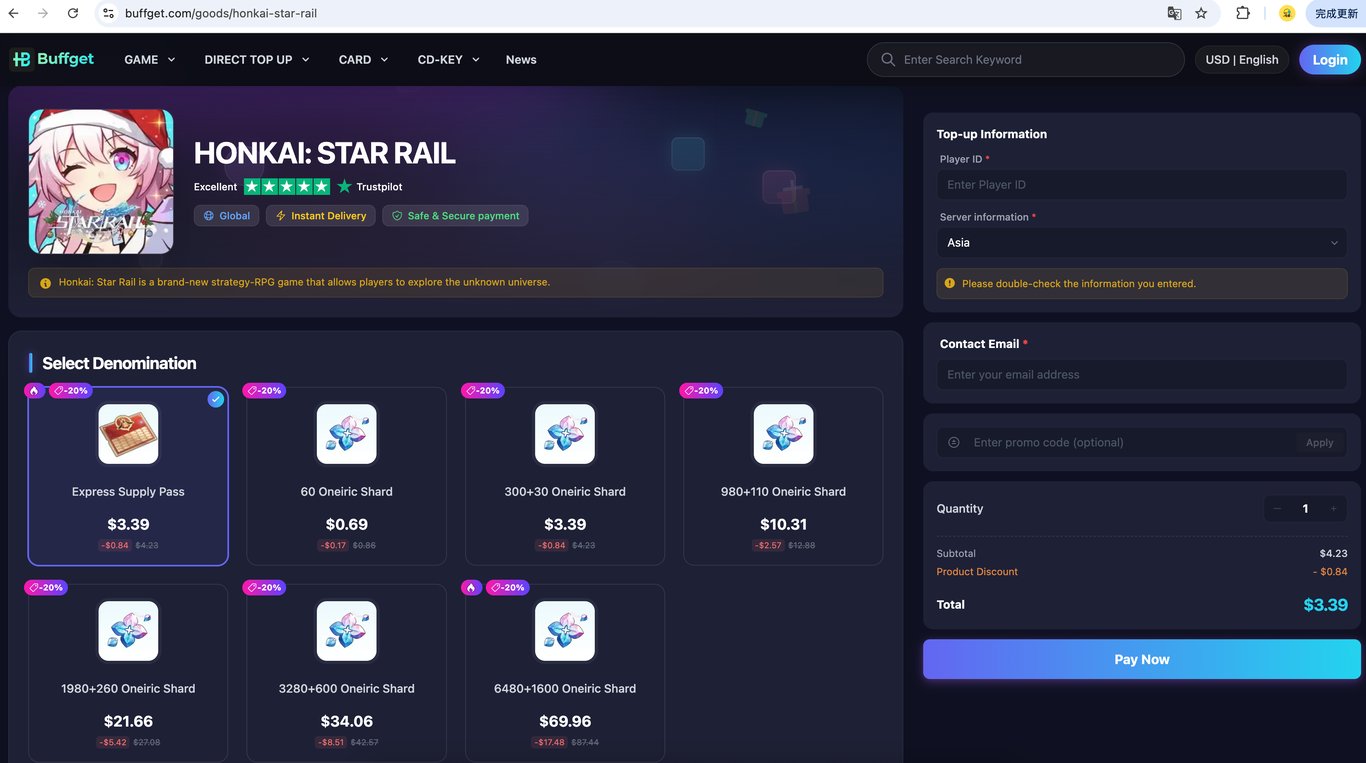Decrease quantity with the minus button
This screenshot has width=1366, height=763.
(1277, 509)
